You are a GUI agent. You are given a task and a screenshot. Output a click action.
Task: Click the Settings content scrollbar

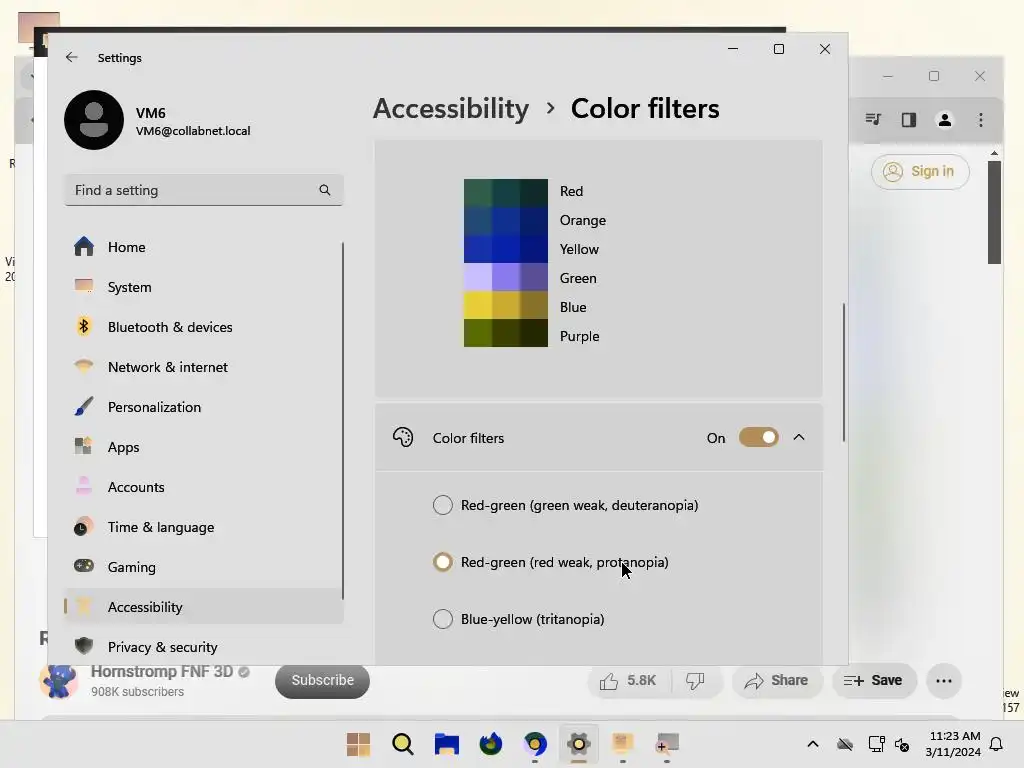[x=843, y=372]
